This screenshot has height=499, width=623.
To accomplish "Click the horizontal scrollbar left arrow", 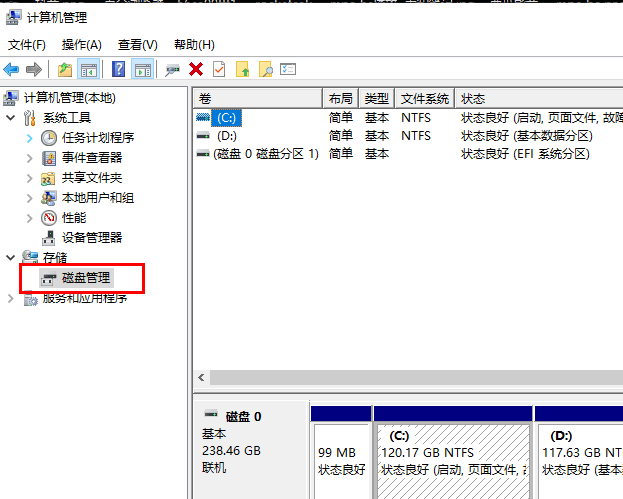I will point(201,377).
